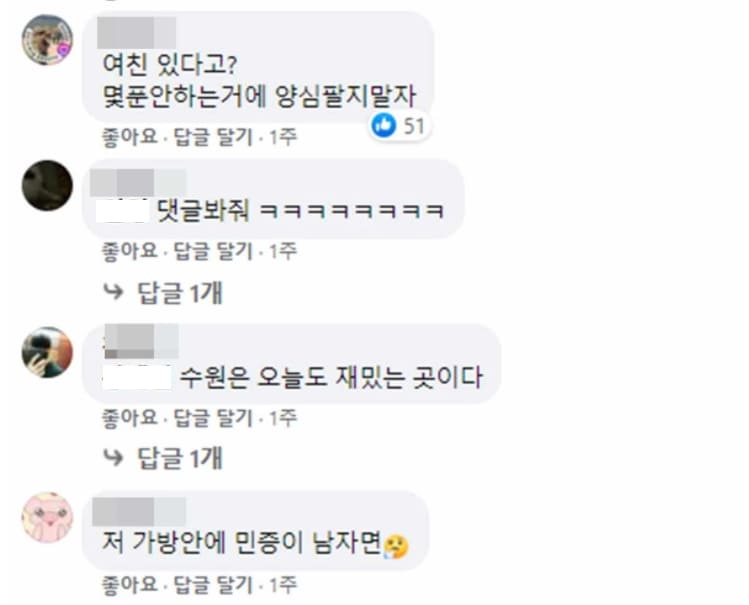Open the 1주 timestamp of the first comment
Screen dimensions: 749x605
(x=283, y=137)
